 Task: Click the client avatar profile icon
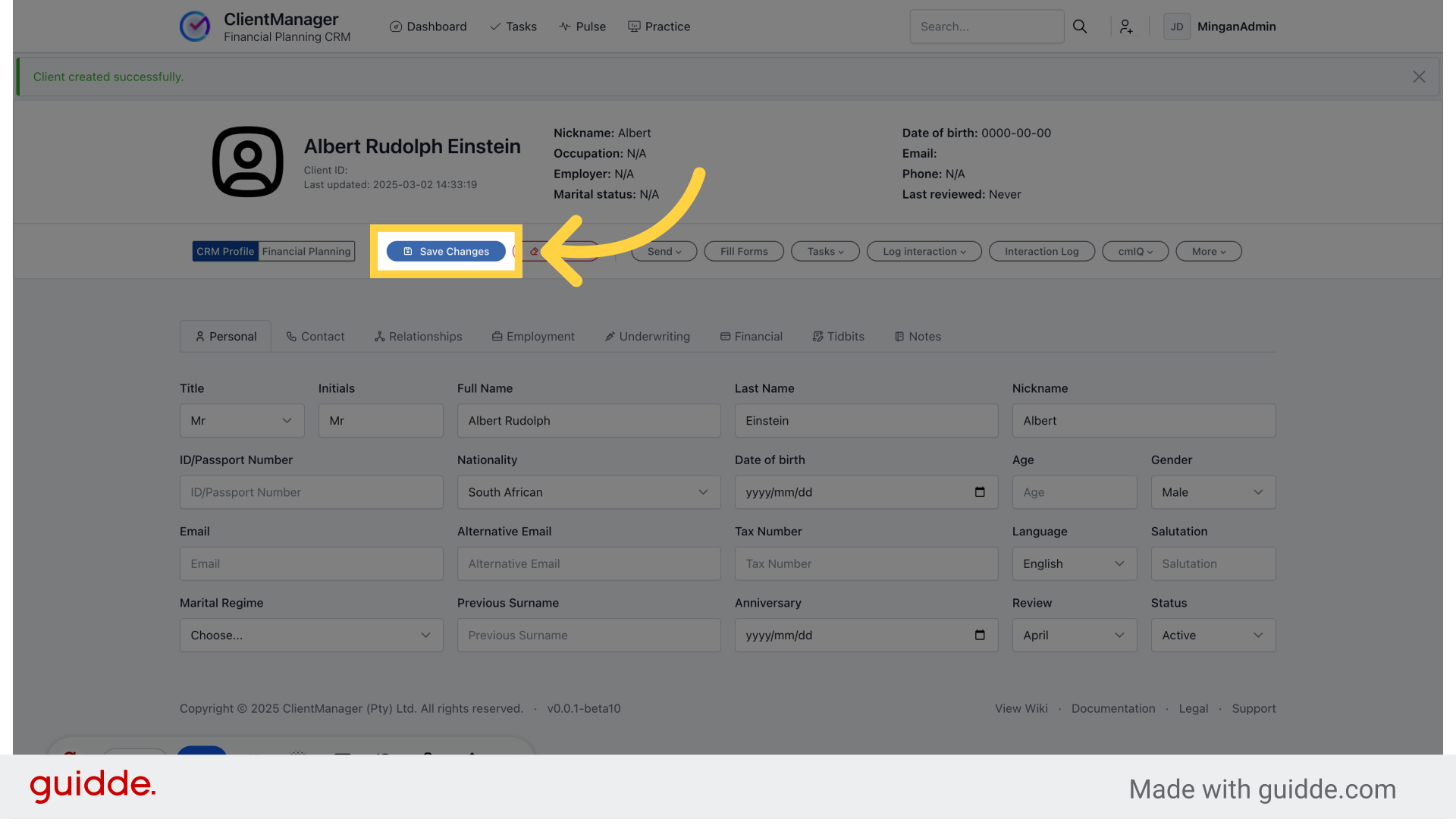(x=247, y=162)
